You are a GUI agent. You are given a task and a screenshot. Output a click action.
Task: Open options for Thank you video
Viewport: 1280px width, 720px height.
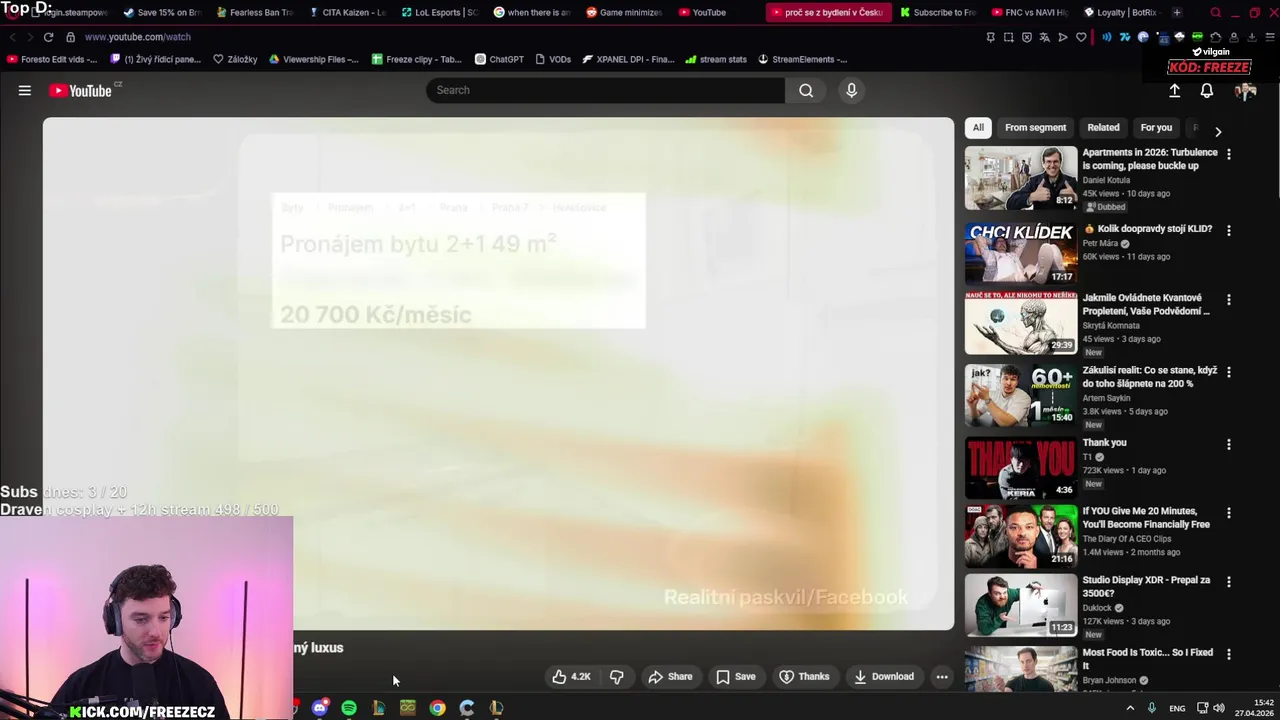pyautogui.click(x=1229, y=444)
